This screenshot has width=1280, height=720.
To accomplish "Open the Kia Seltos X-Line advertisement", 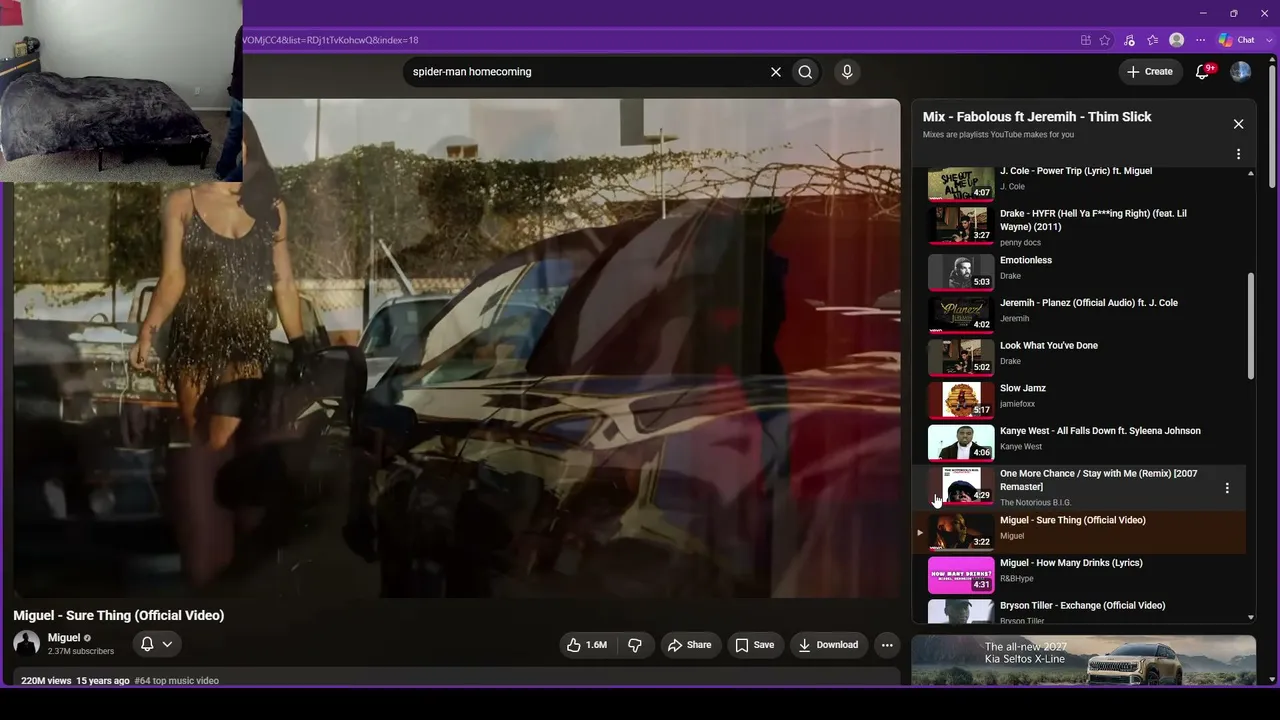I will 1083,660.
